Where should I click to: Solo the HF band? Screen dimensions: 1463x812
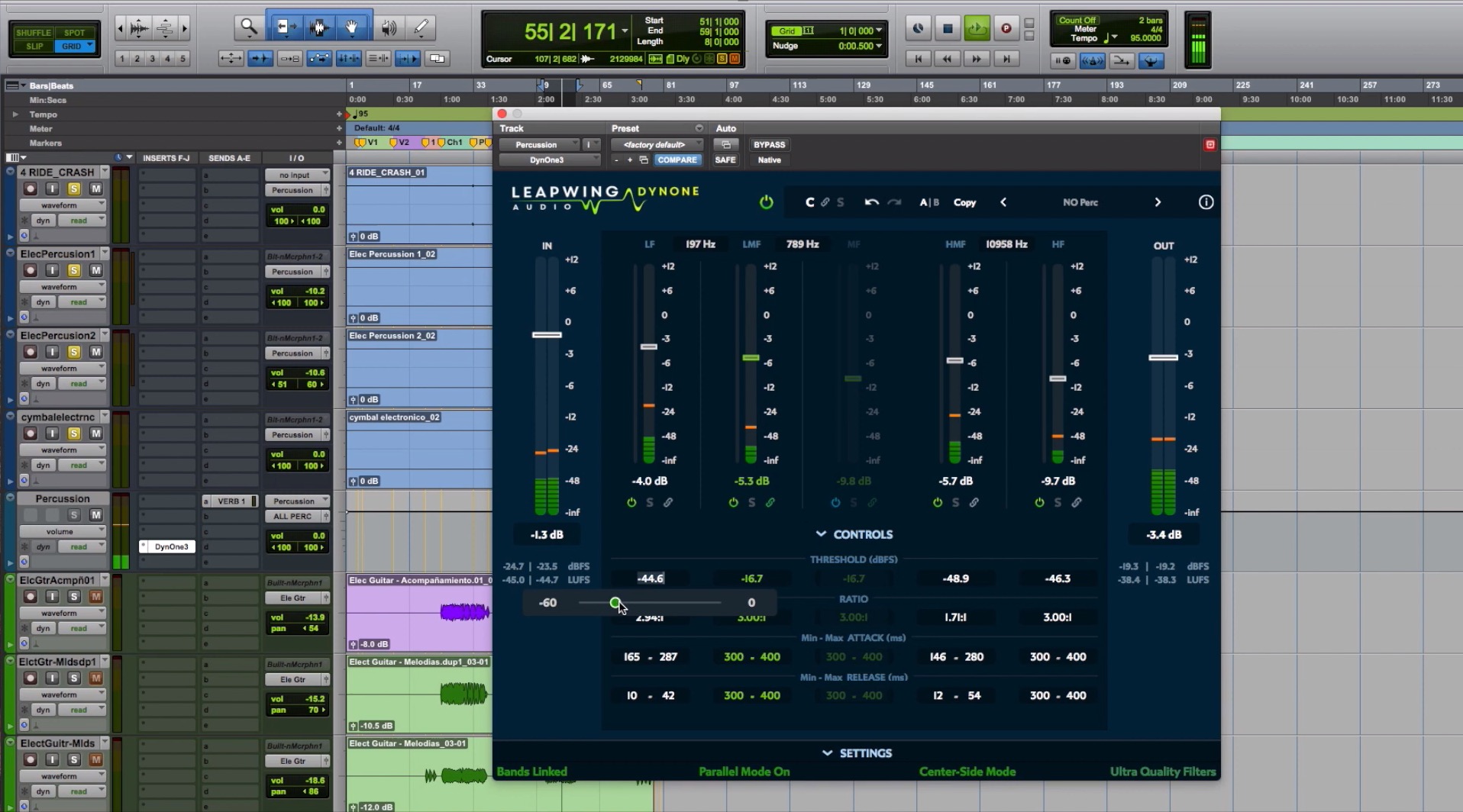pyautogui.click(x=1058, y=503)
